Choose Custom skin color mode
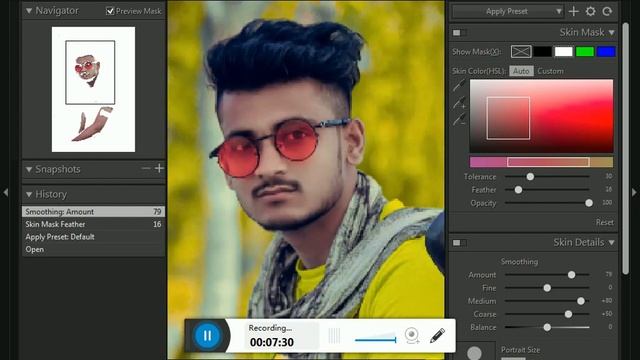Image resolution: width=640 pixels, height=360 pixels. 550,71
